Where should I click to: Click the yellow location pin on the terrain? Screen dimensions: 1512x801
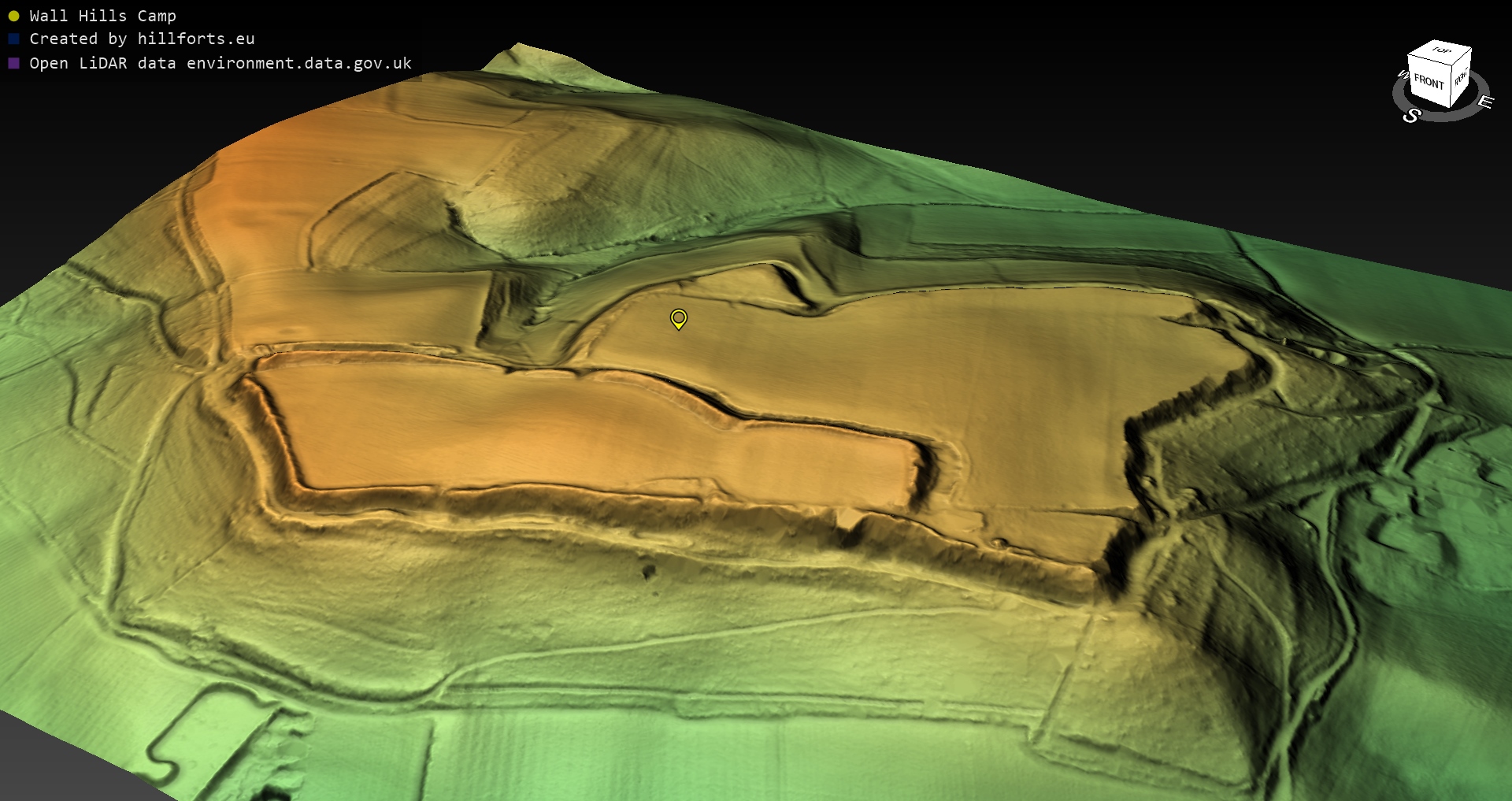(x=678, y=318)
